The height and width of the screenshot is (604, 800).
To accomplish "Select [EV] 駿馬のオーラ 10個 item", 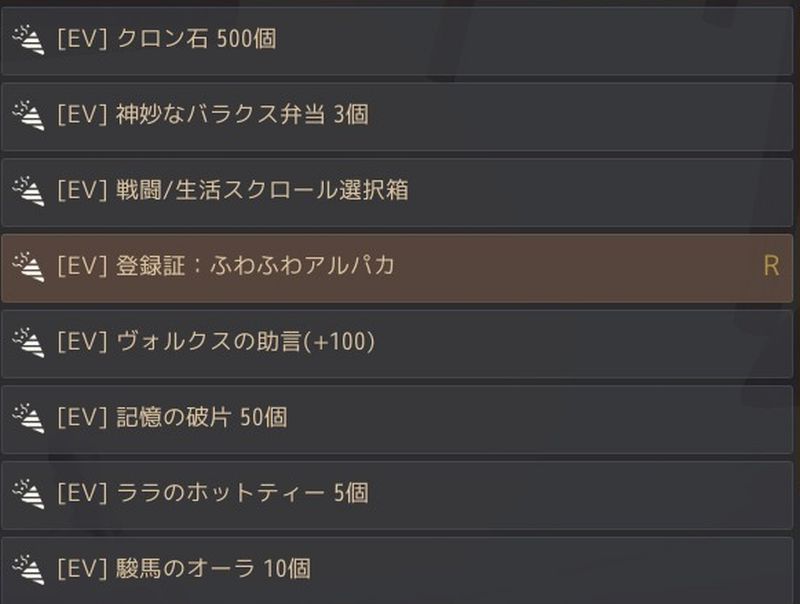I will [400, 569].
